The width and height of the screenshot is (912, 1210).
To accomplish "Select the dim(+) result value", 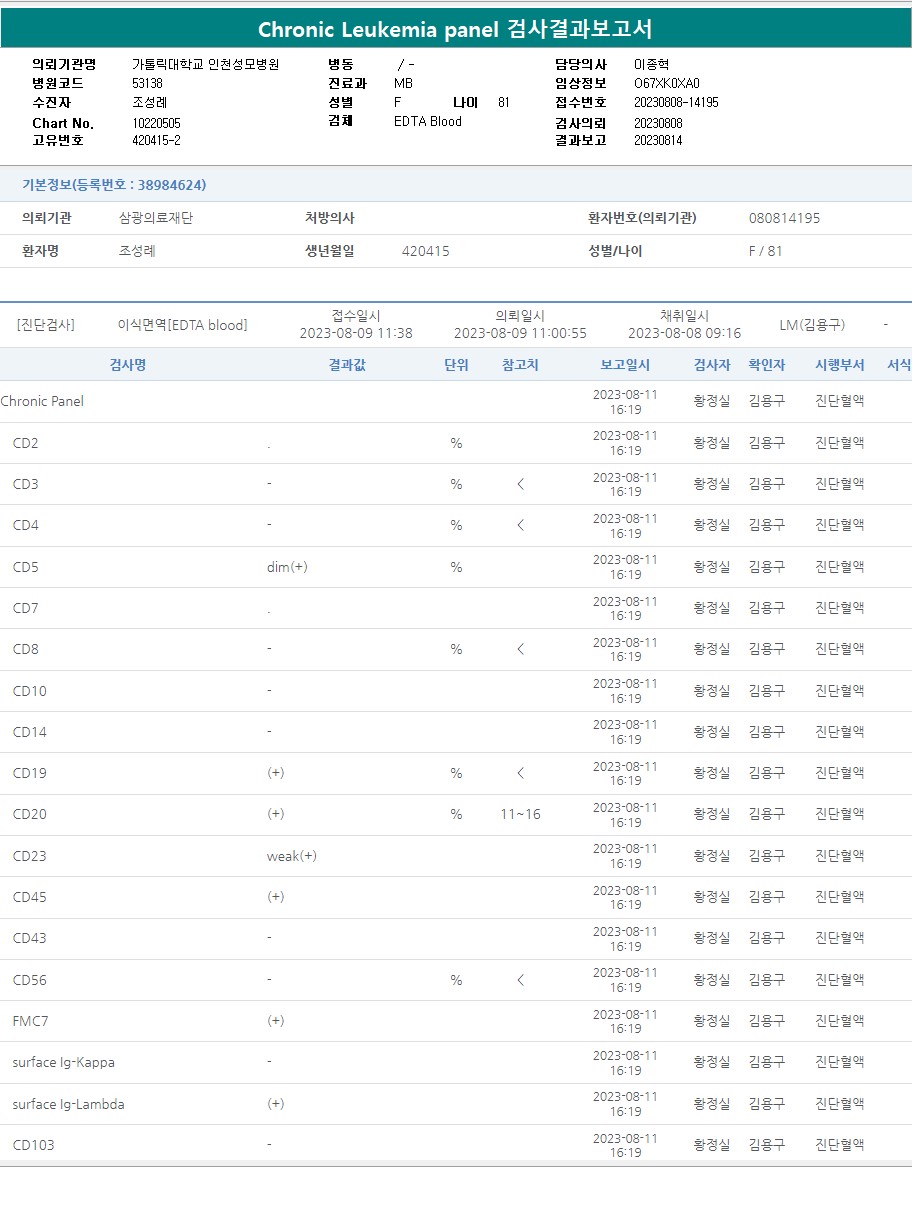I will click(x=287, y=567).
